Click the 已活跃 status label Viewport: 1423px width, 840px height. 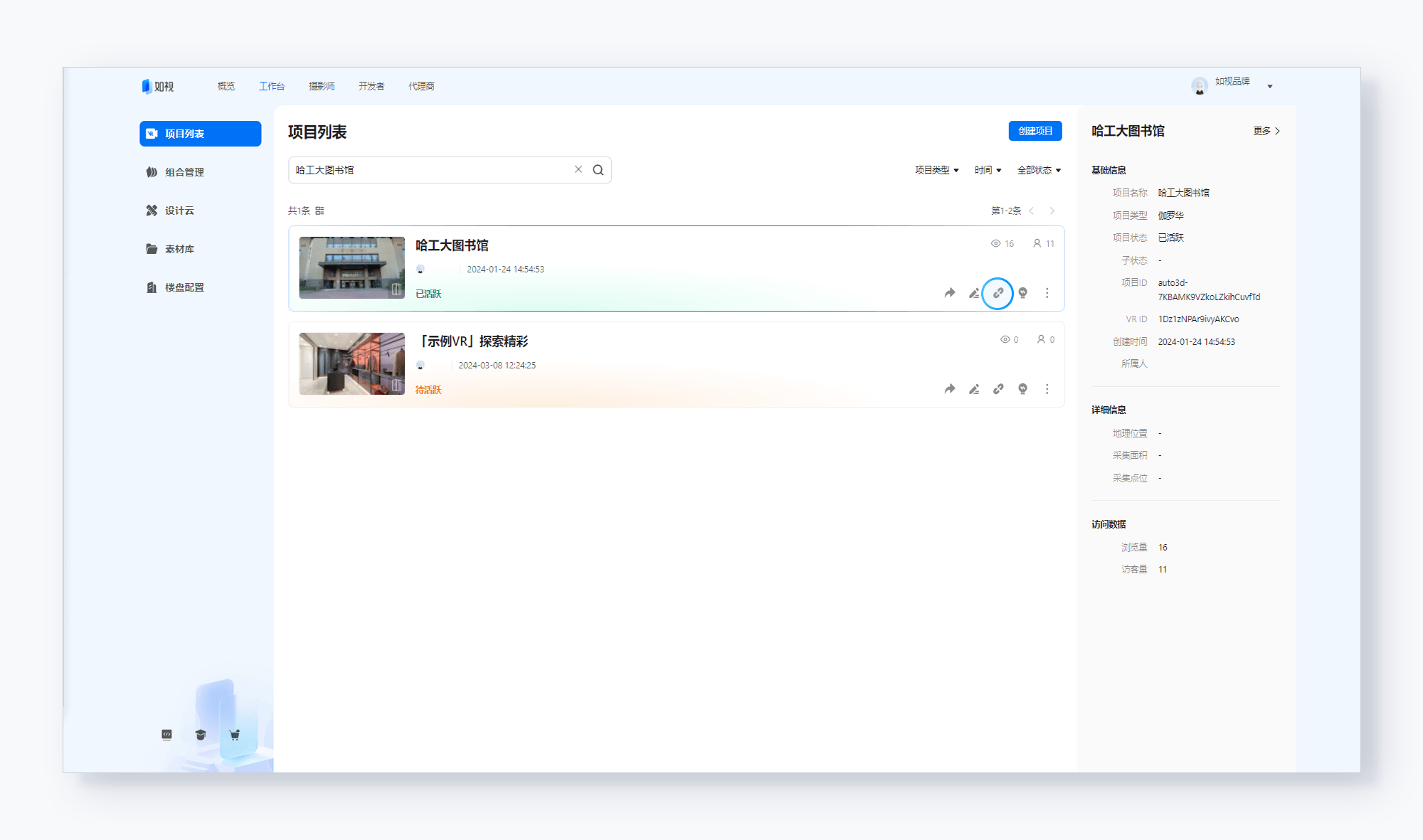(x=428, y=294)
